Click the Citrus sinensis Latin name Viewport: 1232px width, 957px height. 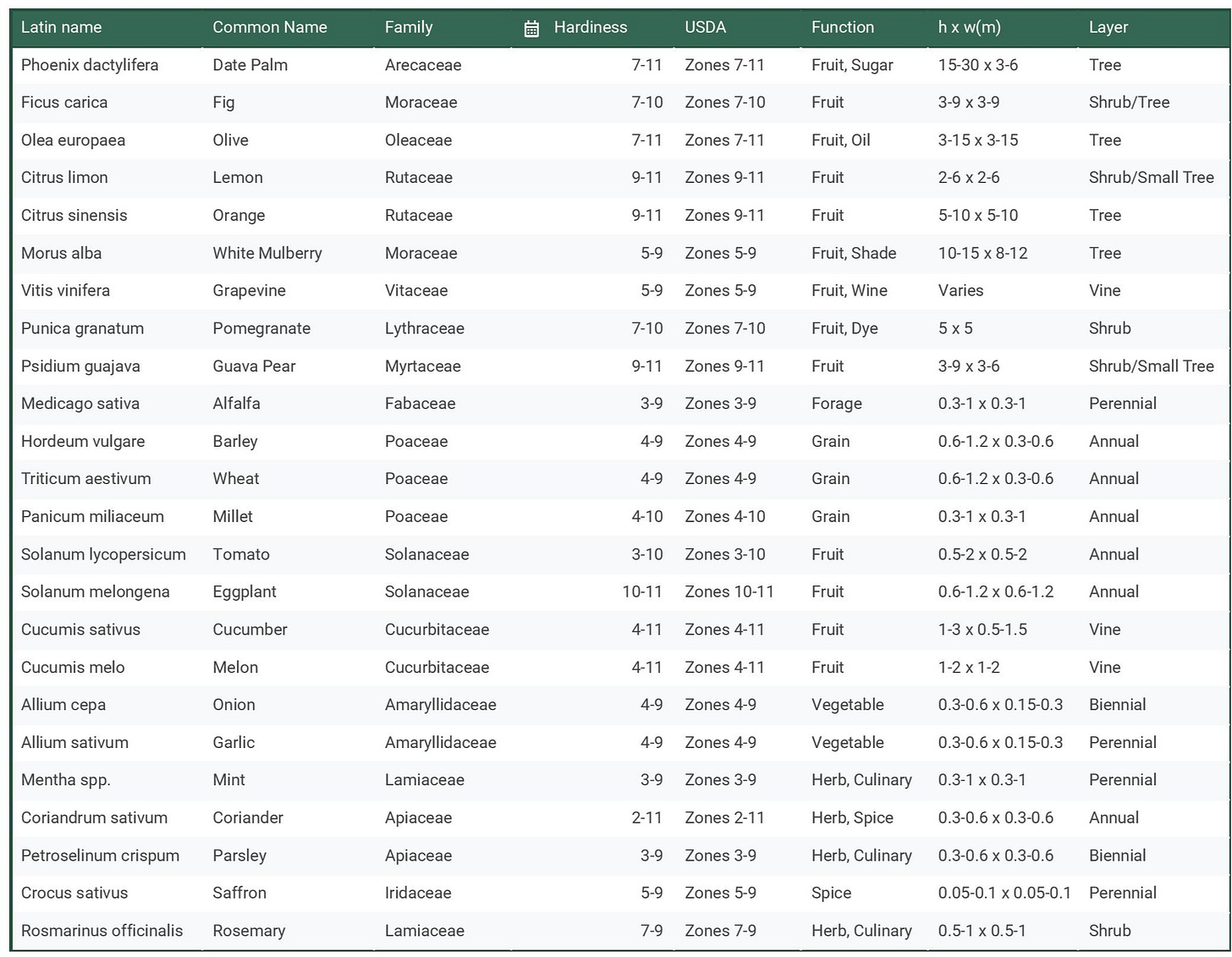74,216
